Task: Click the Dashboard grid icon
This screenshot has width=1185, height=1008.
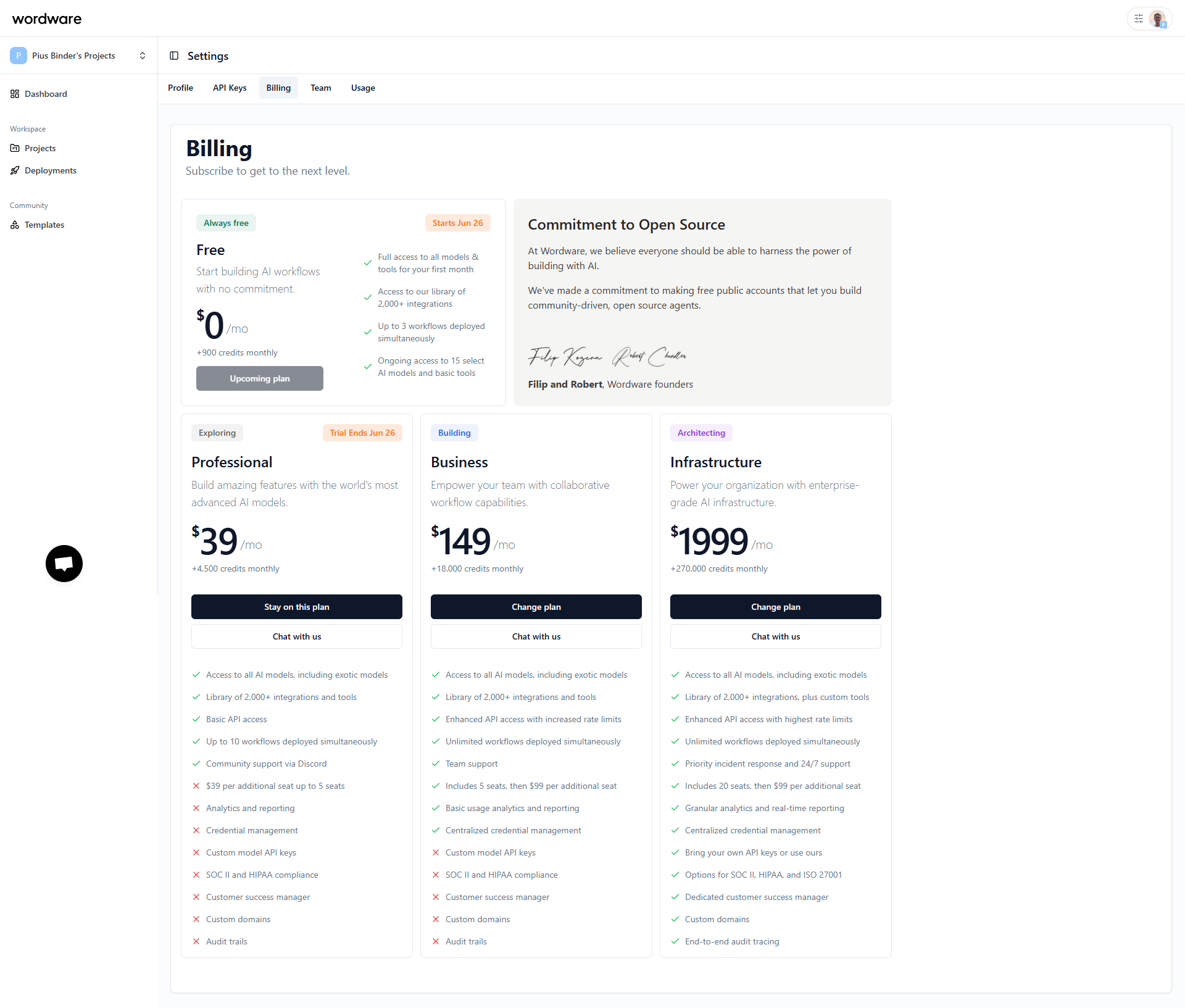Action: (15, 94)
